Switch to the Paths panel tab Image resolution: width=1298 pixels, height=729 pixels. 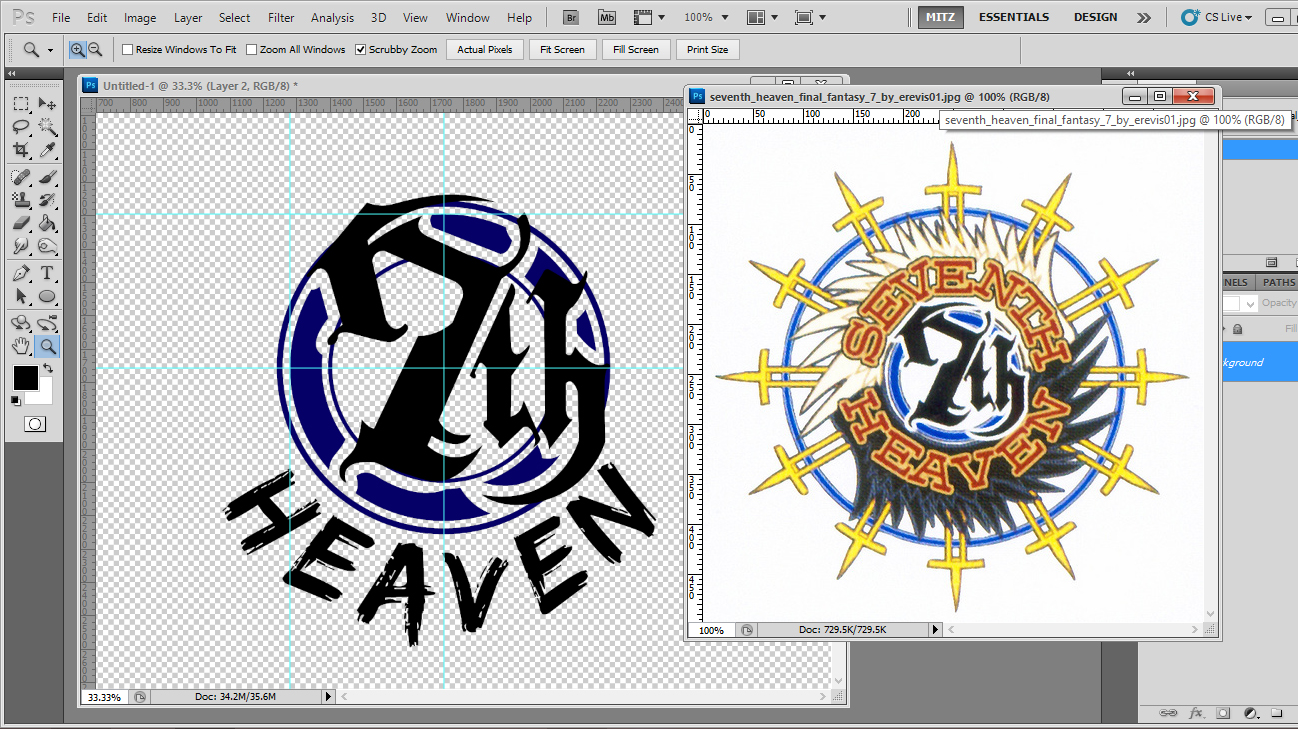point(1278,283)
